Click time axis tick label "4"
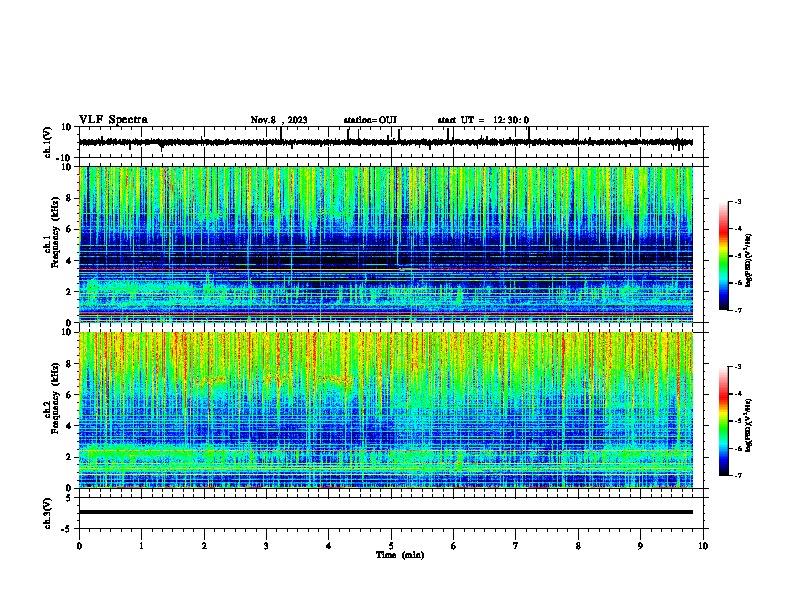This screenshot has width=792, height=612. click(328, 546)
